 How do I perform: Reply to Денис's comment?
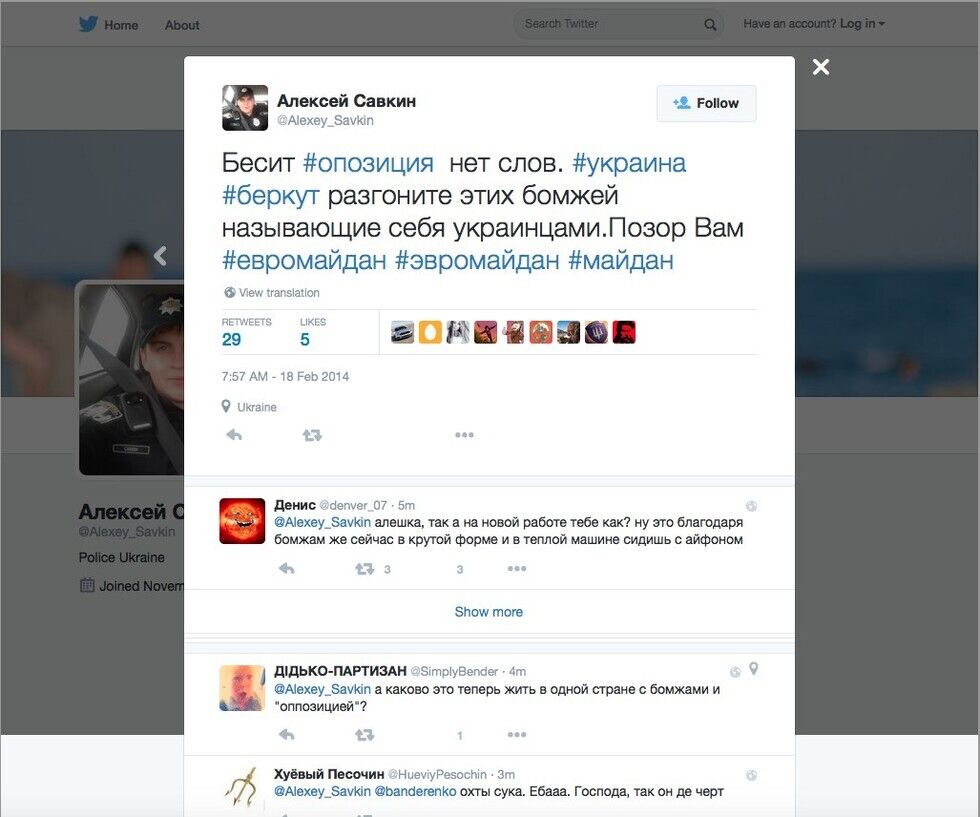click(x=286, y=568)
